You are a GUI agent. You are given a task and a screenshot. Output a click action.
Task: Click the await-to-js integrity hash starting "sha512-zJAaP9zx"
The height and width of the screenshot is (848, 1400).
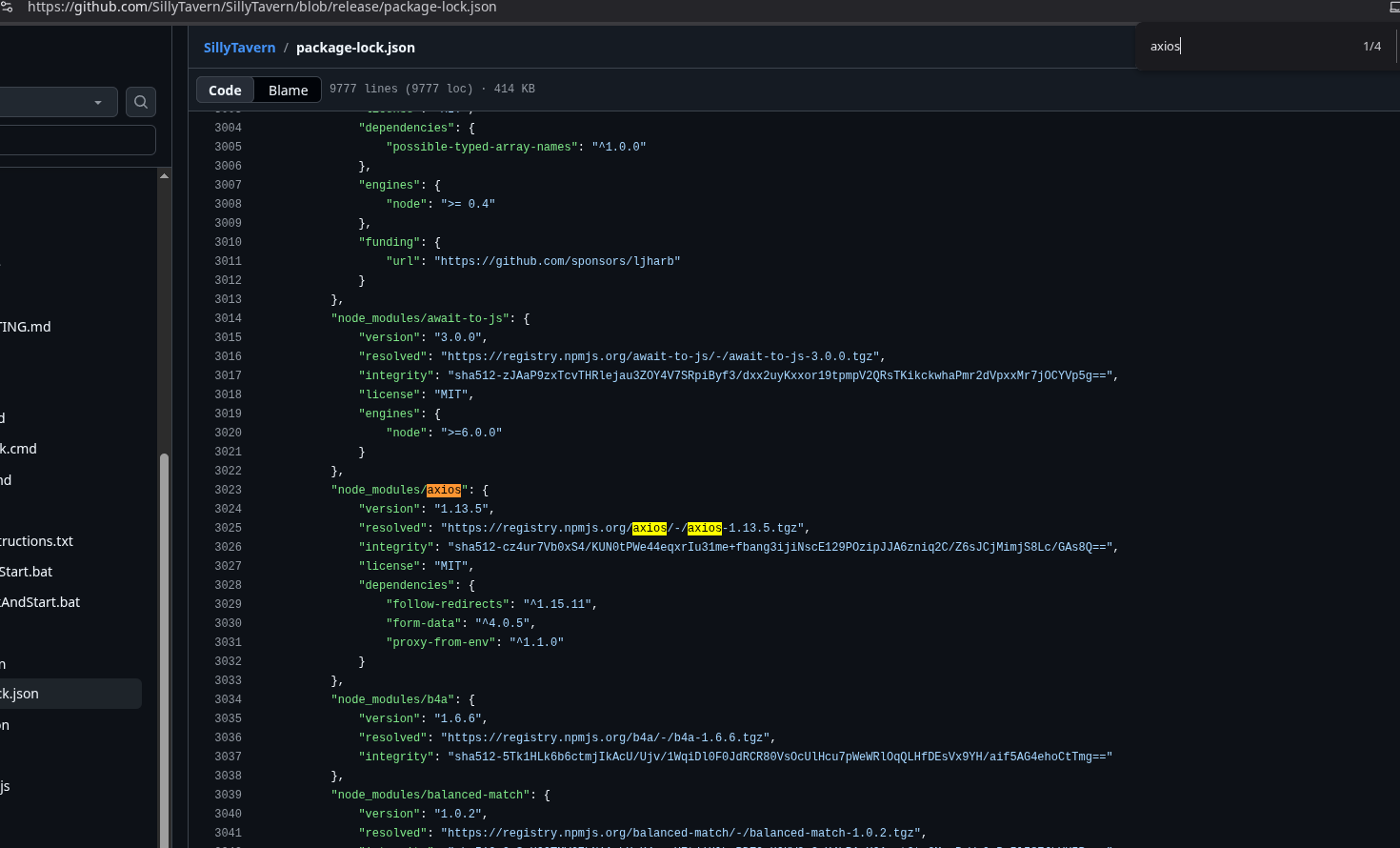tap(780, 375)
